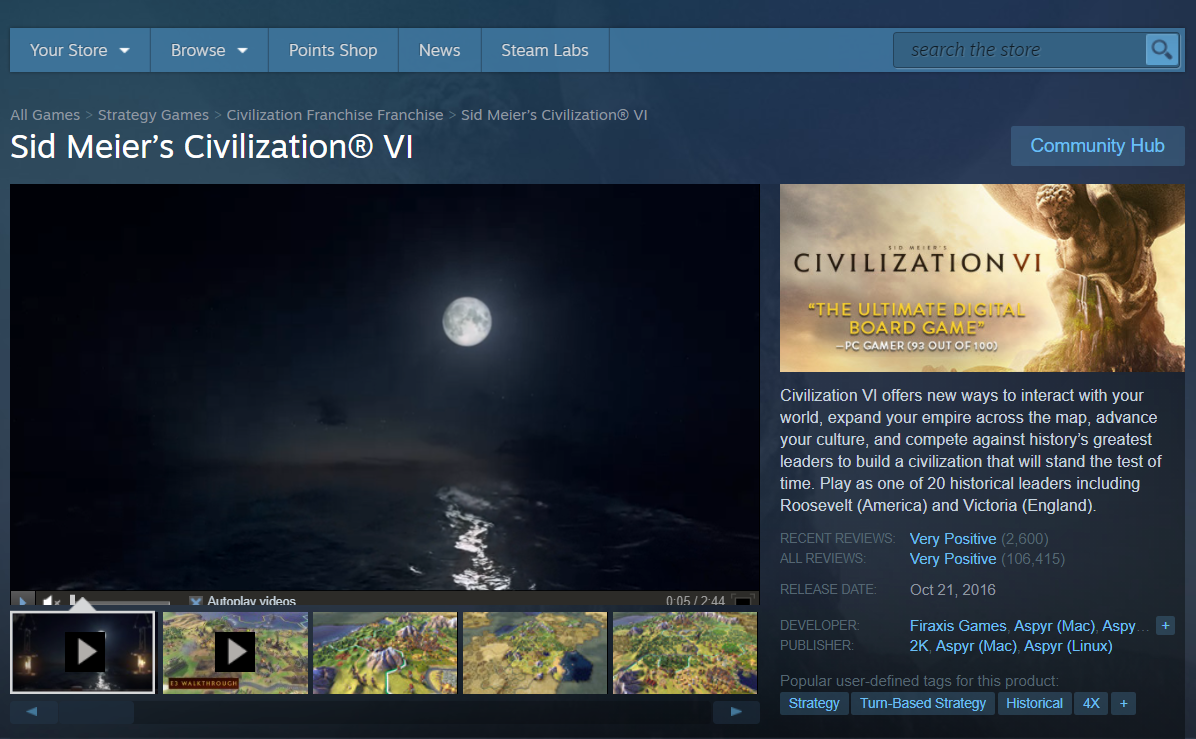Open the Your Store dropdown
Image resolution: width=1196 pixels, height=739 pixels.
[80, 50]
